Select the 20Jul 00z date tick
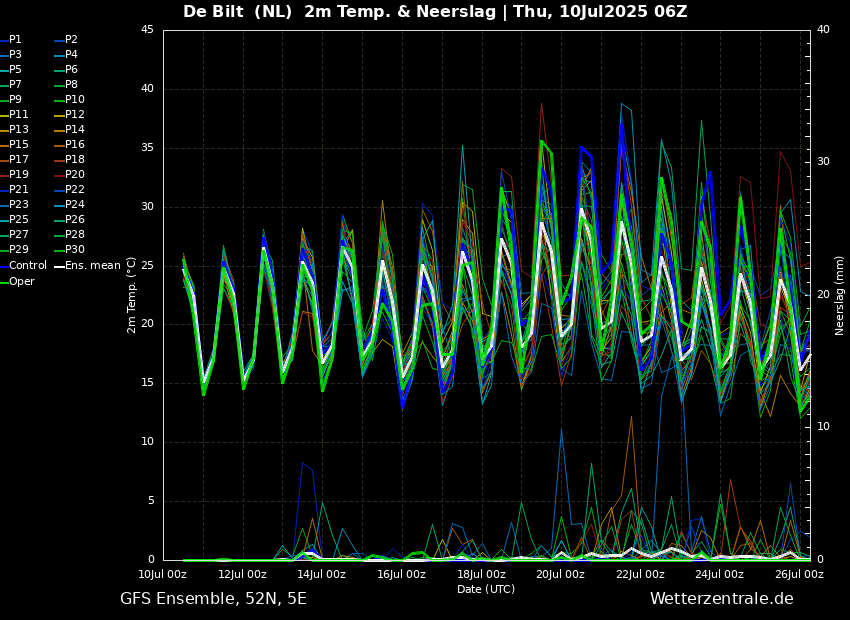 tap(560, 575)
